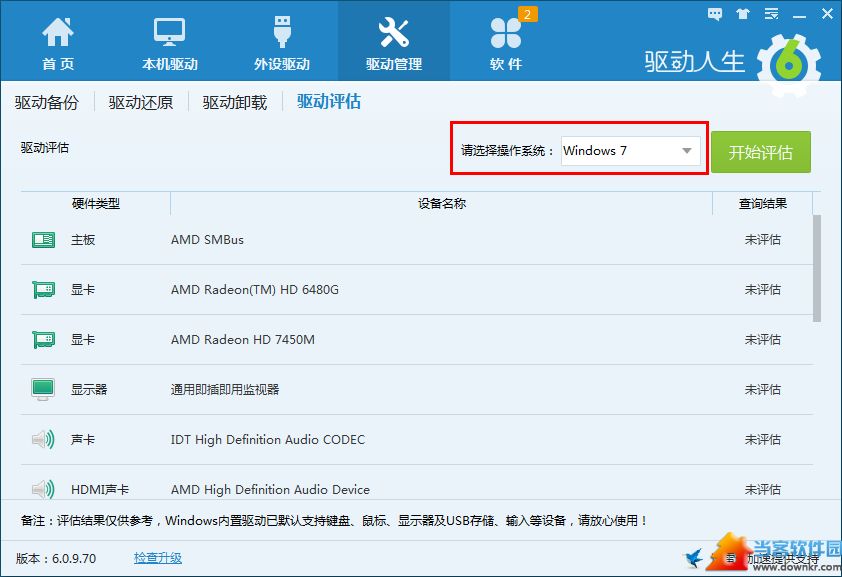
Task: Click the 显示器 hardware type label
Action: pos(89,390)
